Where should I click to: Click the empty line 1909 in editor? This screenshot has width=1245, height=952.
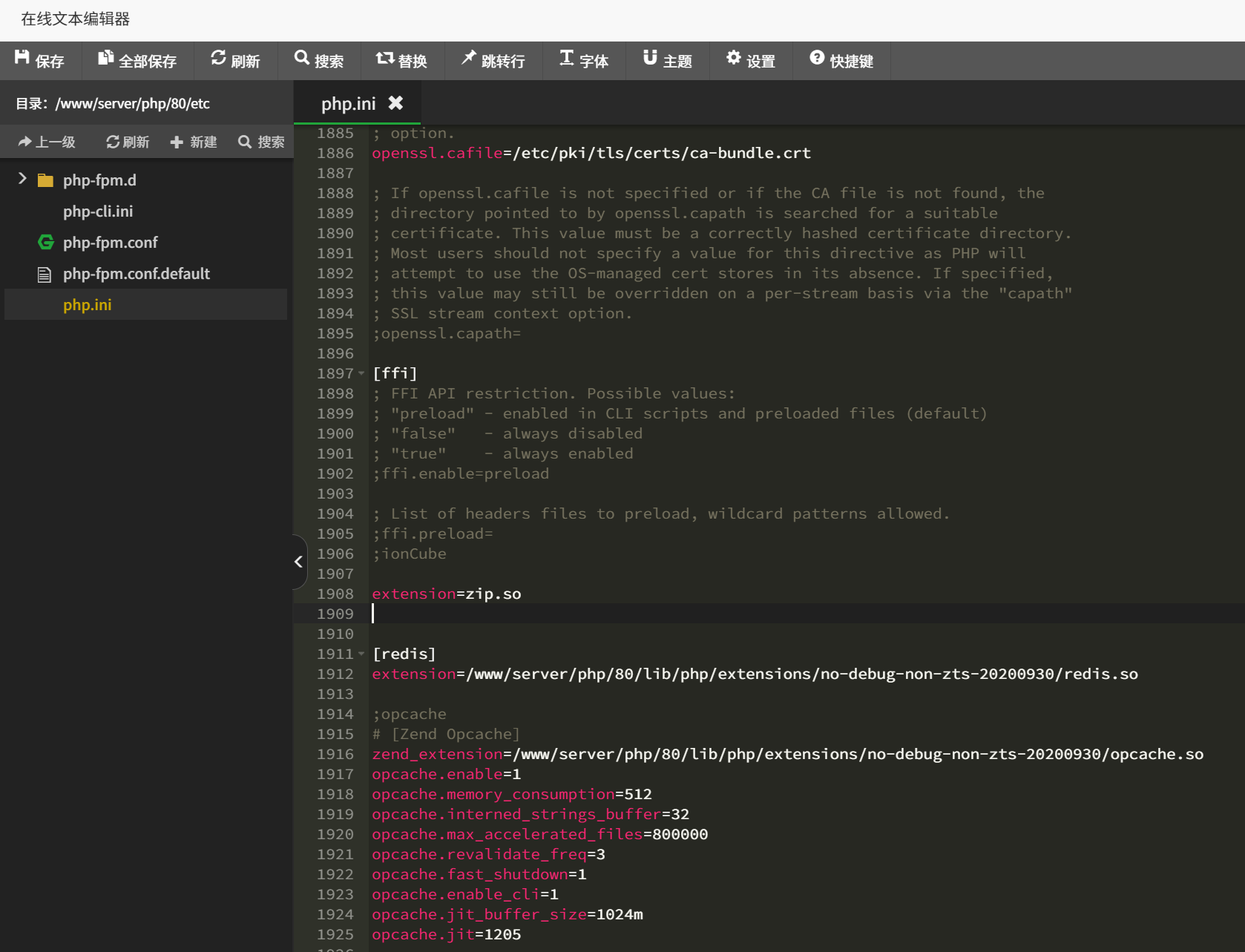[807, 614]
